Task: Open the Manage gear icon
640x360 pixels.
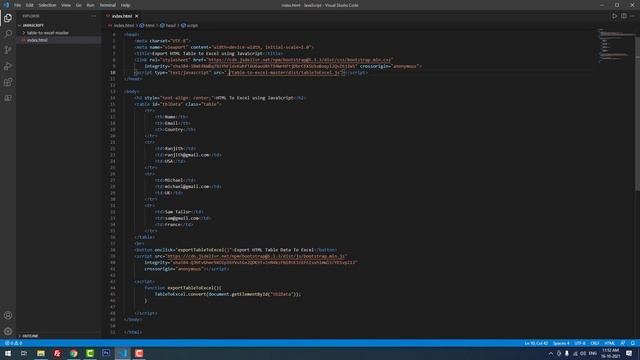Action: pos(8,331)
